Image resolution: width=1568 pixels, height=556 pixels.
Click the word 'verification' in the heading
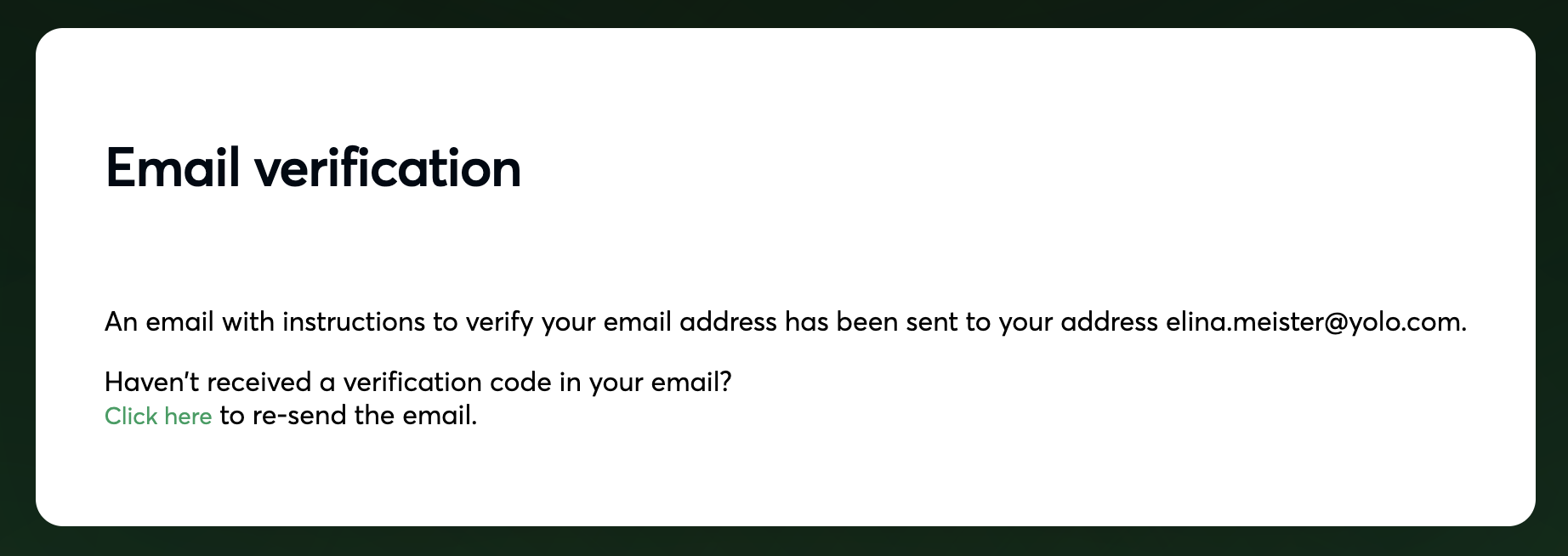coord(388,167)
